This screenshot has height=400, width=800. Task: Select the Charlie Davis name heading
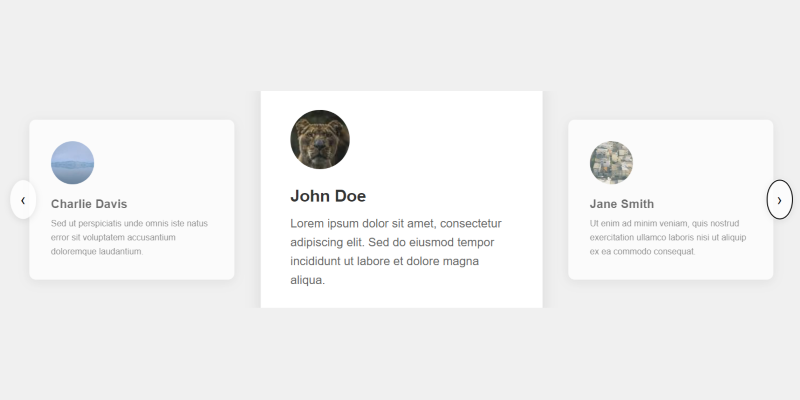click(x=89, y=204)
